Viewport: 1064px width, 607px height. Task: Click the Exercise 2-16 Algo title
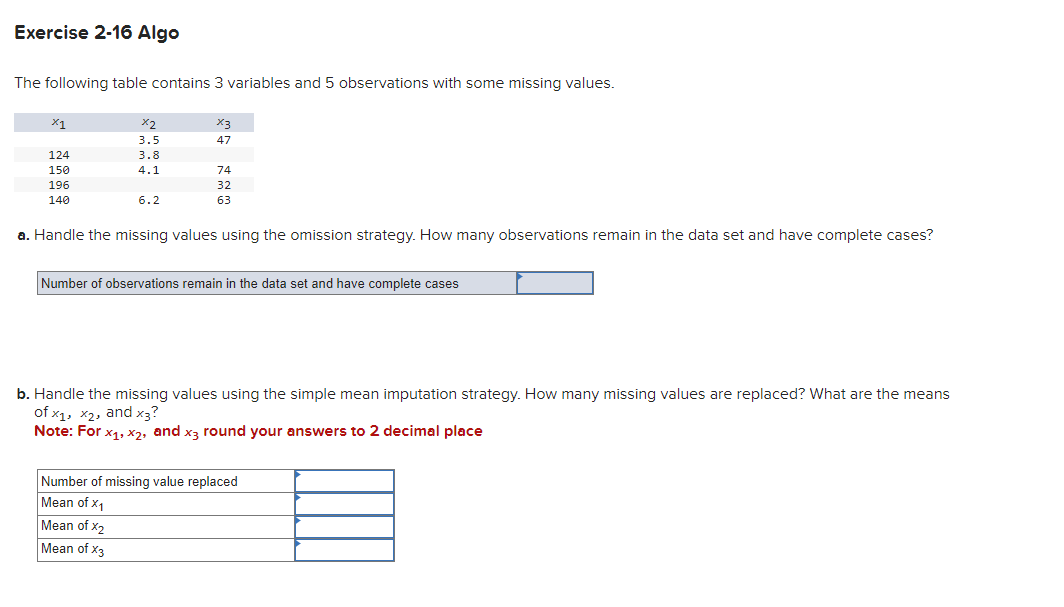click(94, 32)
